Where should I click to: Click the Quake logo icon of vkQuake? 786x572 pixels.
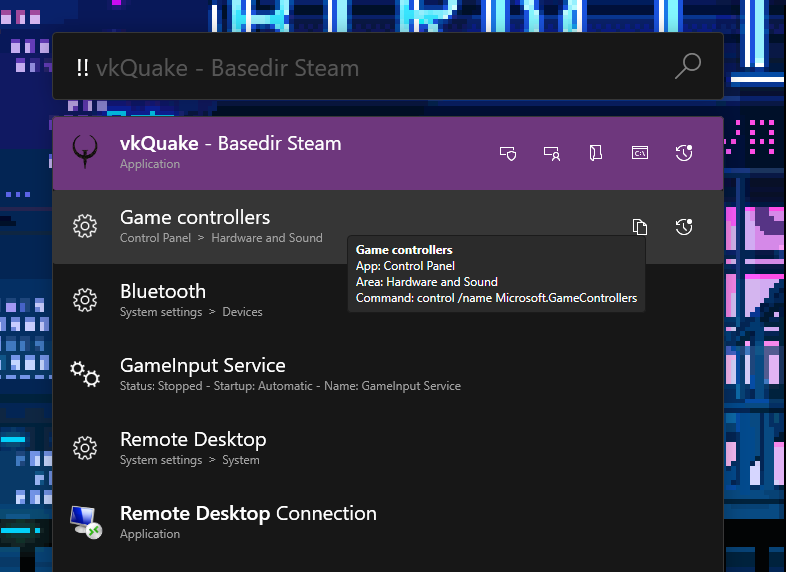click(x=85, y=151)
